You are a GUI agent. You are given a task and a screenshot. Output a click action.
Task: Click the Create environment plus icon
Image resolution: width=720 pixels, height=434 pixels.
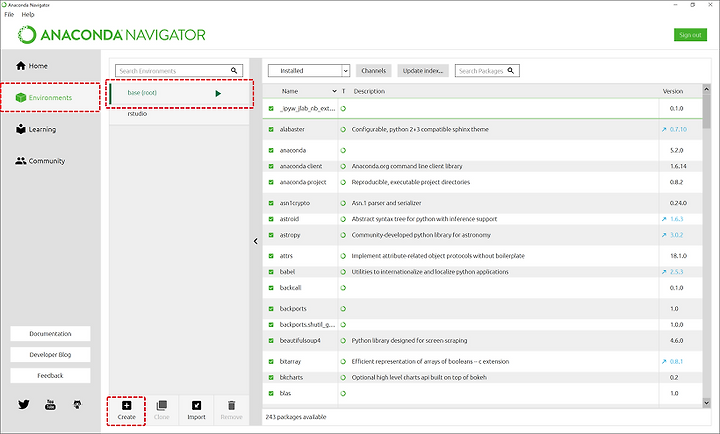[126, 406]
